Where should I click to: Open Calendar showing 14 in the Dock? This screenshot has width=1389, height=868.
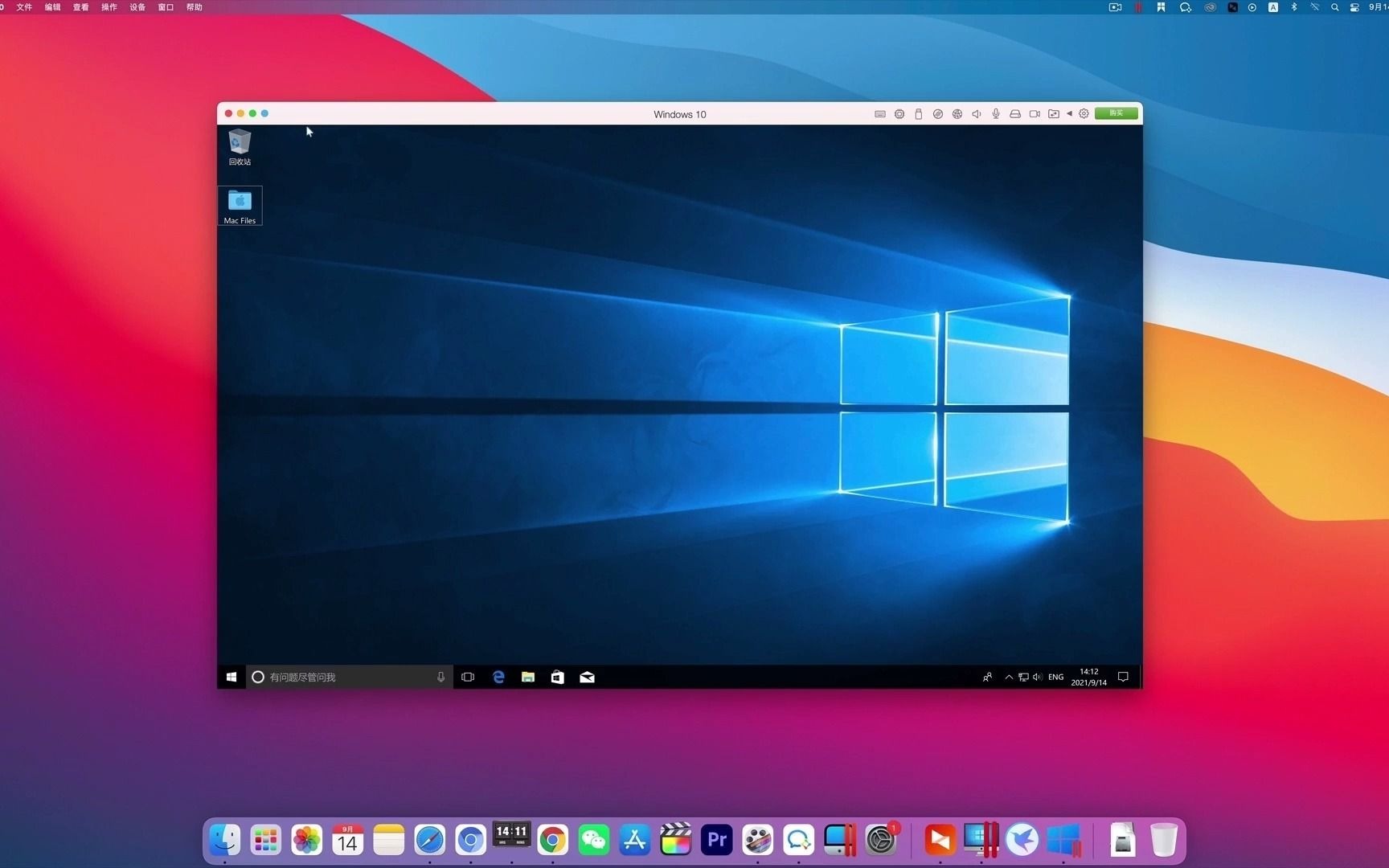click(x=348, y=840)
